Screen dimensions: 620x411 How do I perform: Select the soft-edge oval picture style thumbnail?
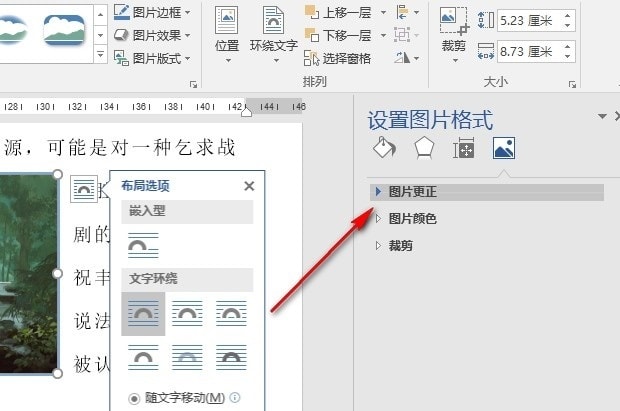(13, 30)
